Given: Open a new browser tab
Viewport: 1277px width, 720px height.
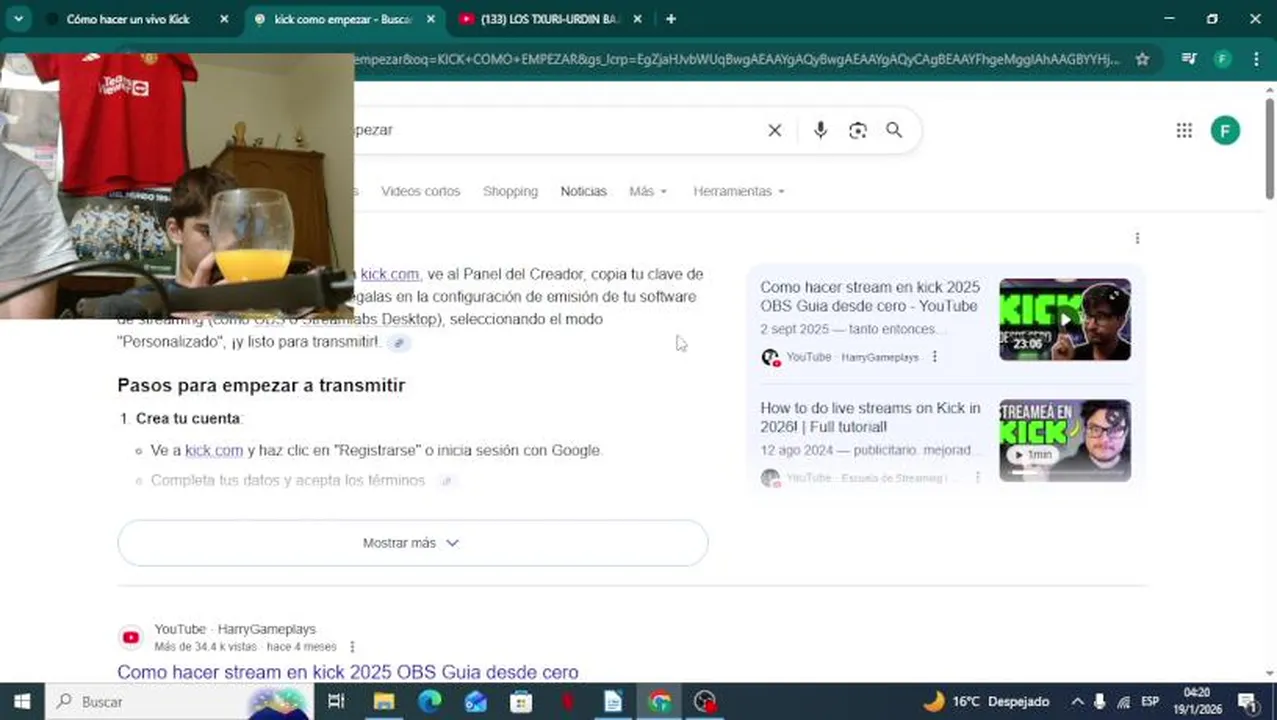Looking at the screenshot, I should (x=671, y=19).
